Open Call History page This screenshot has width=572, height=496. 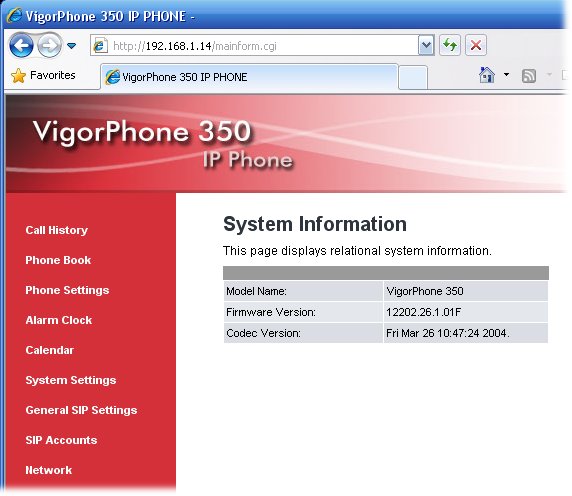click(x=57, y=230)
